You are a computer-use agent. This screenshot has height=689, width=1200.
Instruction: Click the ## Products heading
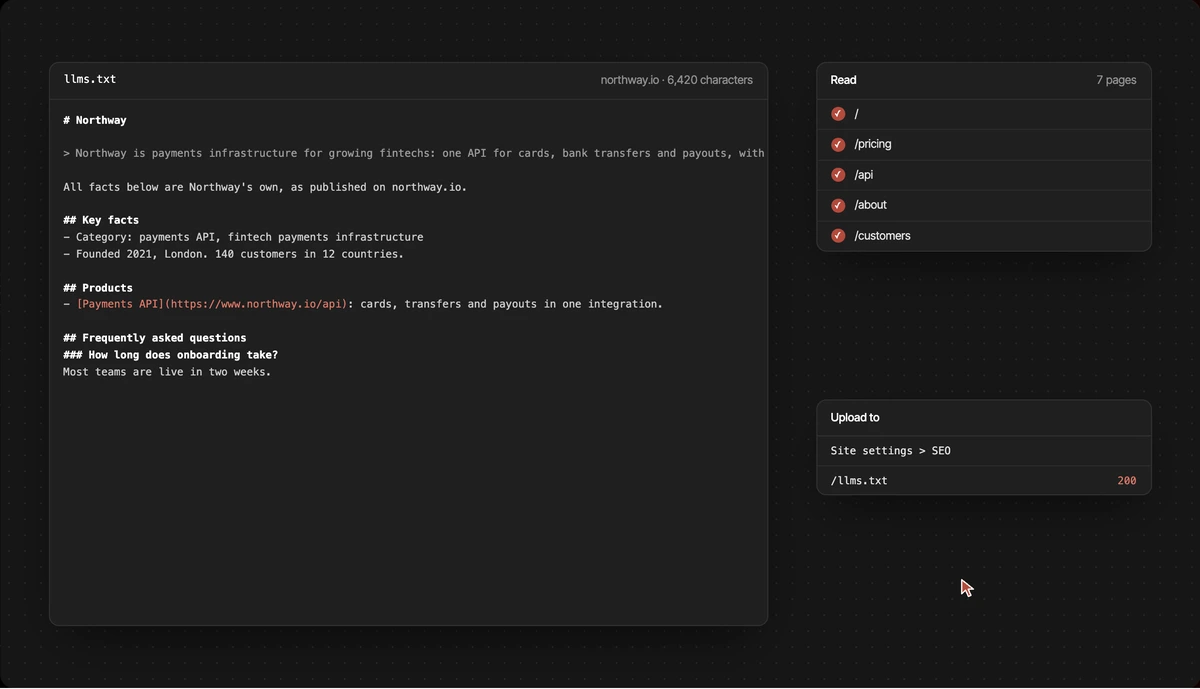(98, 288)
